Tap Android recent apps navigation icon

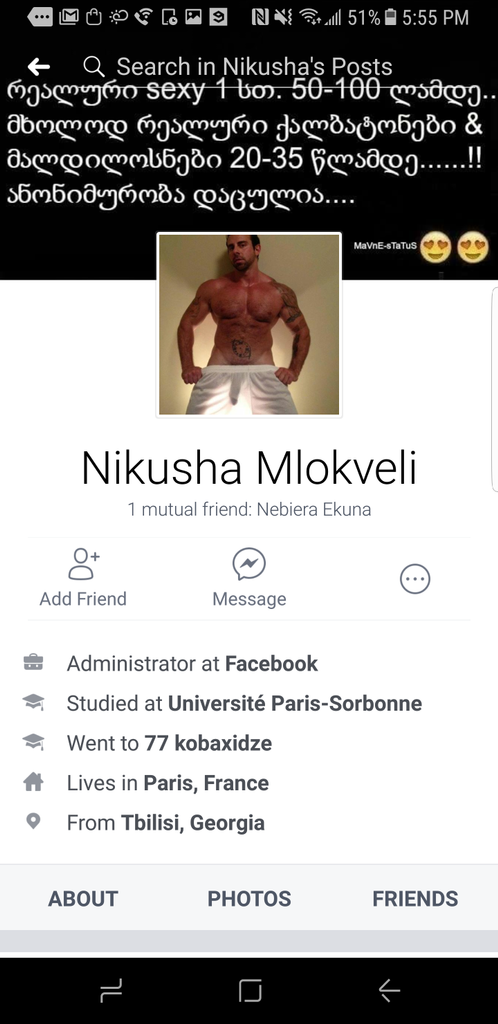(111, 991)
